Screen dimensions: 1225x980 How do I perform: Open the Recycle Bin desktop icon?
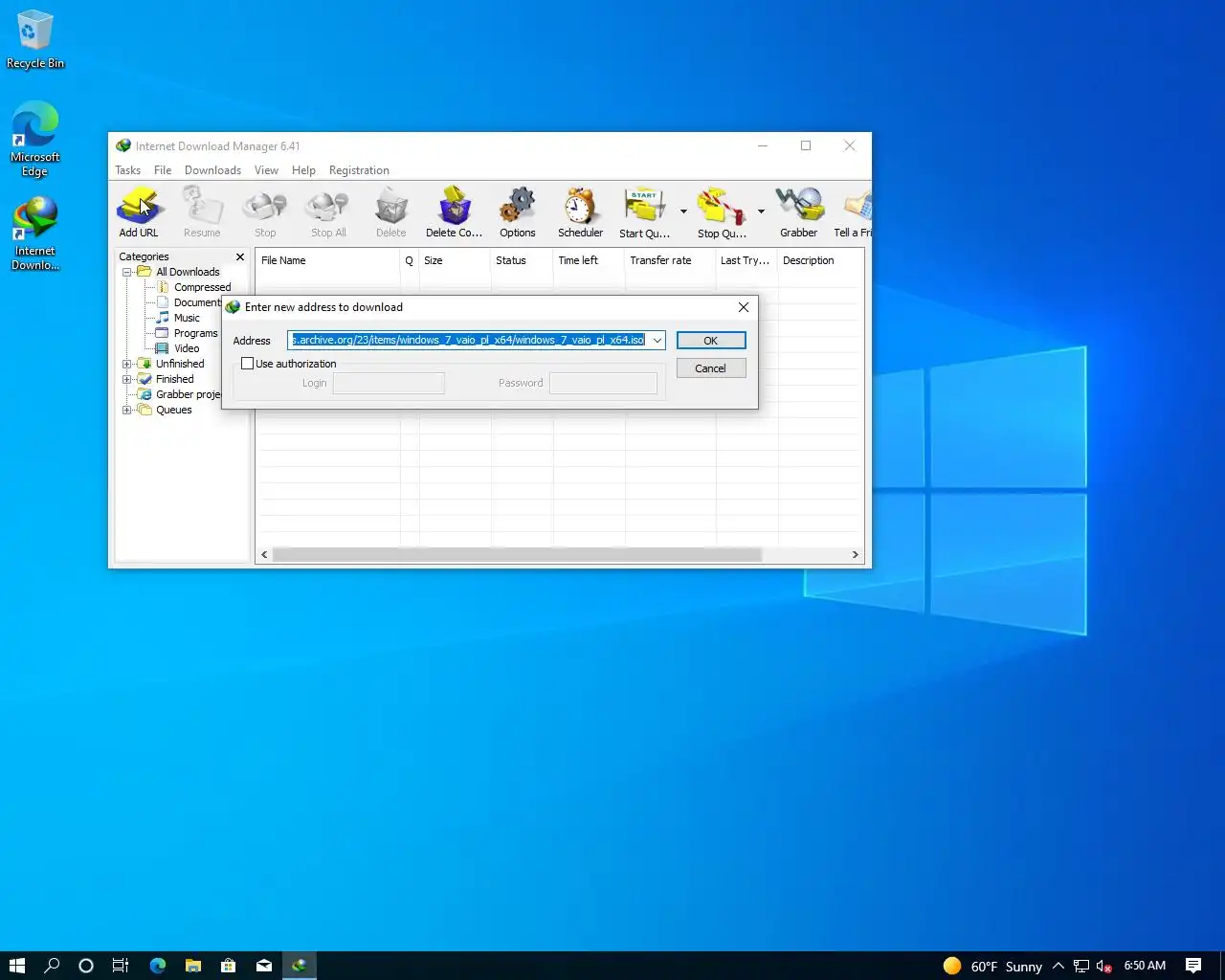35,39
